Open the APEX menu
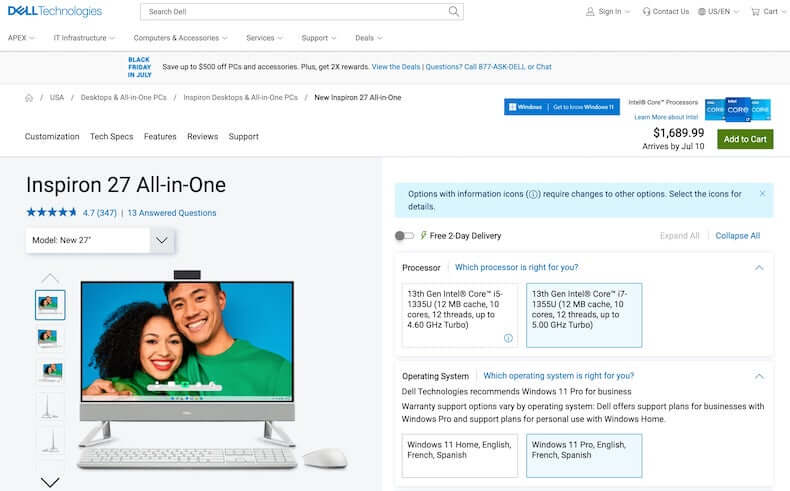Screen dimensions: 790x491 (x=21, y=38)
